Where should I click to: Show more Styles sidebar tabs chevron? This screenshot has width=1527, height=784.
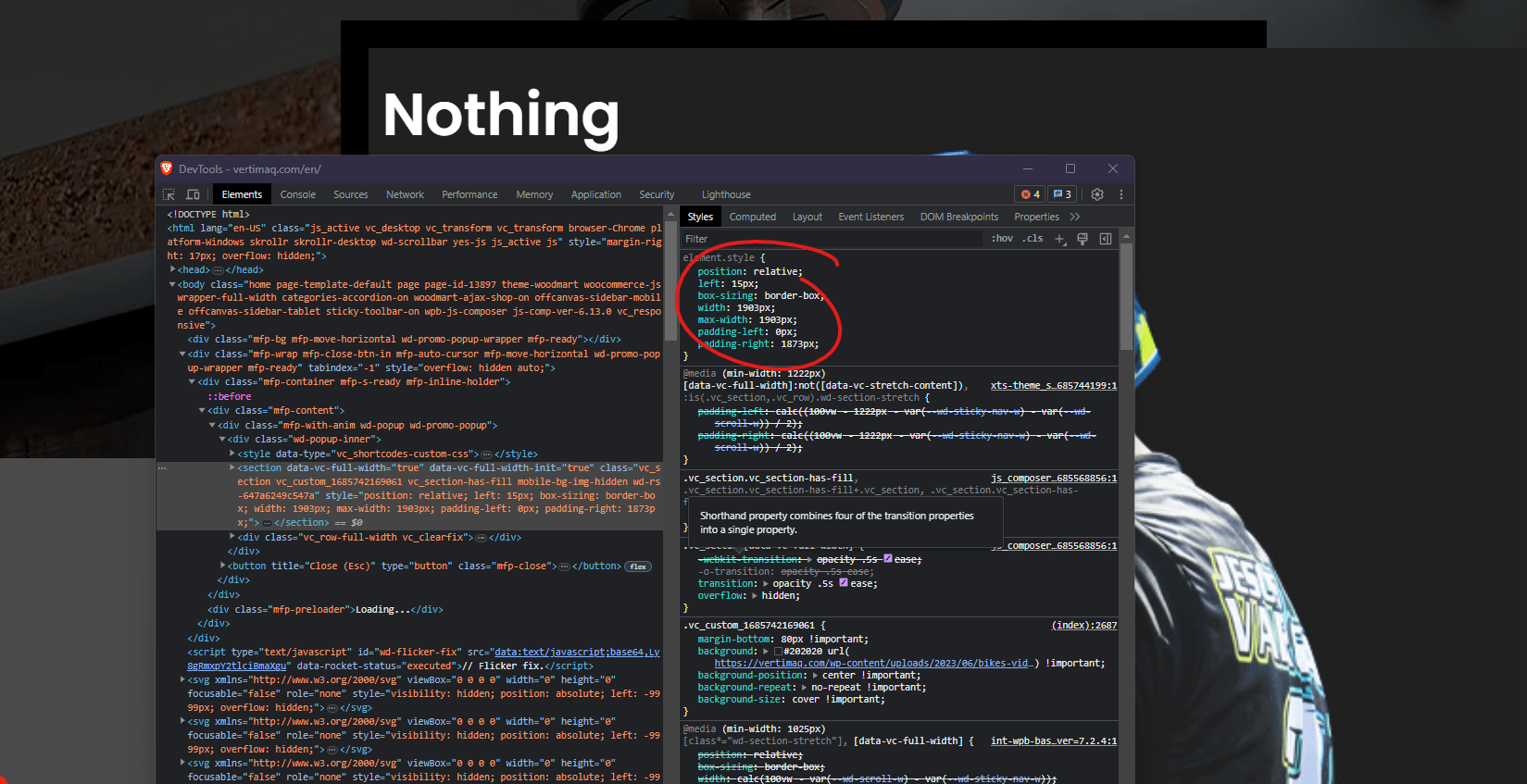1075,217
